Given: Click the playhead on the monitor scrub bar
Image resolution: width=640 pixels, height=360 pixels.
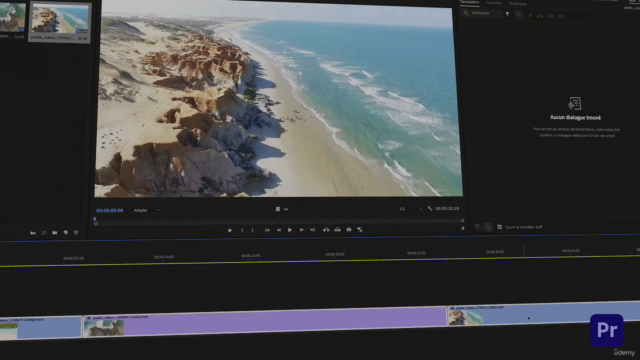Looking at the screenshot, I should click(95, 219).
